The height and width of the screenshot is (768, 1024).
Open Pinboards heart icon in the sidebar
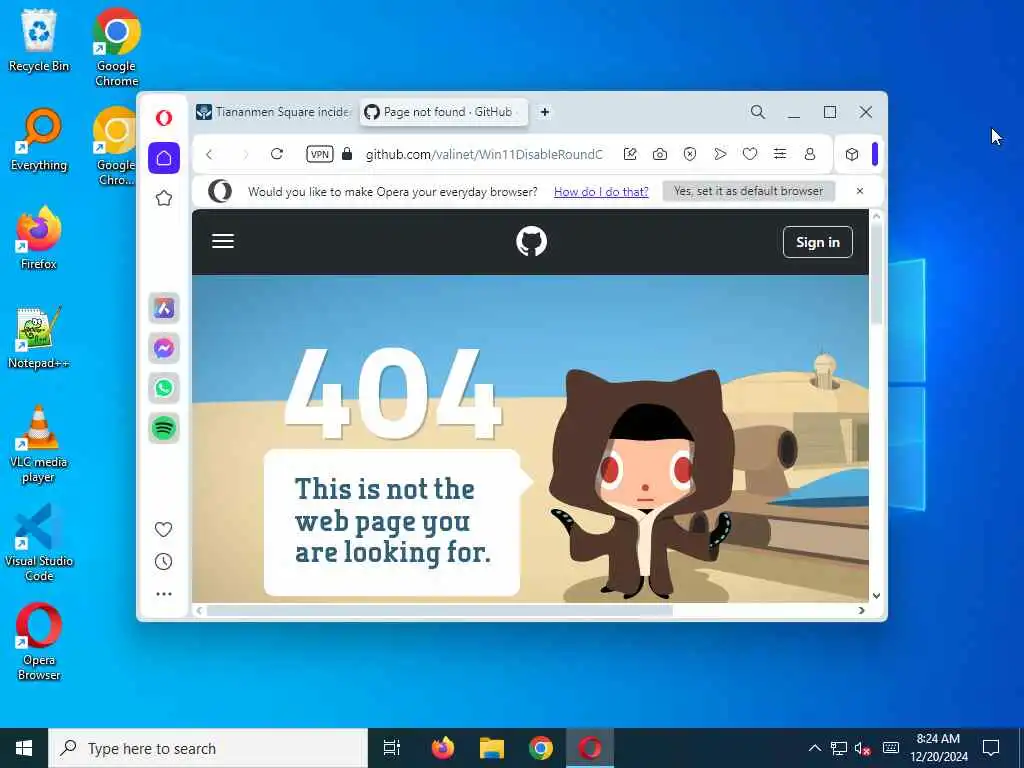[163, 529]
